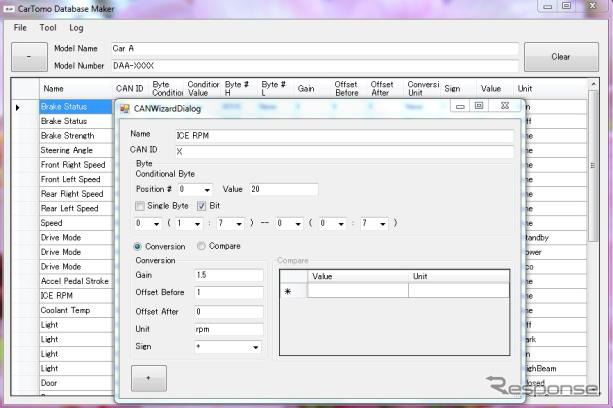
Task: Click the Gain field showing 1.5
Action: 229,275
